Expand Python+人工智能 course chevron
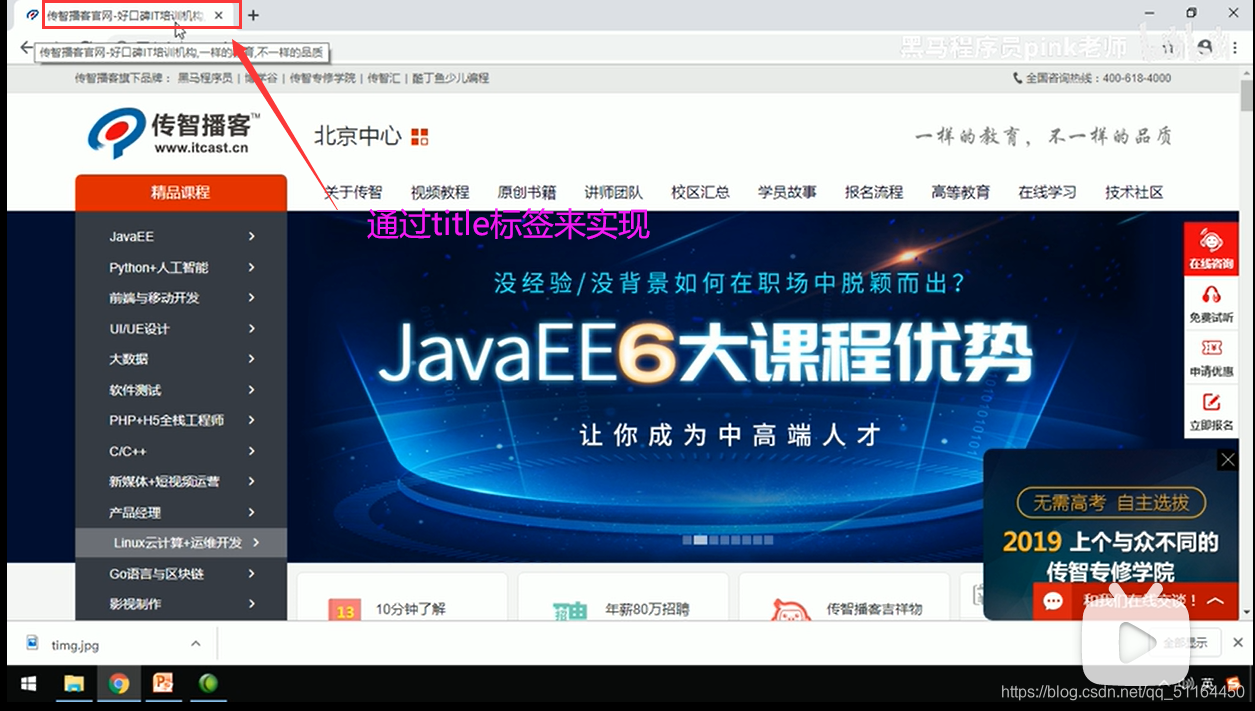The image size is (1255, 711). [252, 268]
